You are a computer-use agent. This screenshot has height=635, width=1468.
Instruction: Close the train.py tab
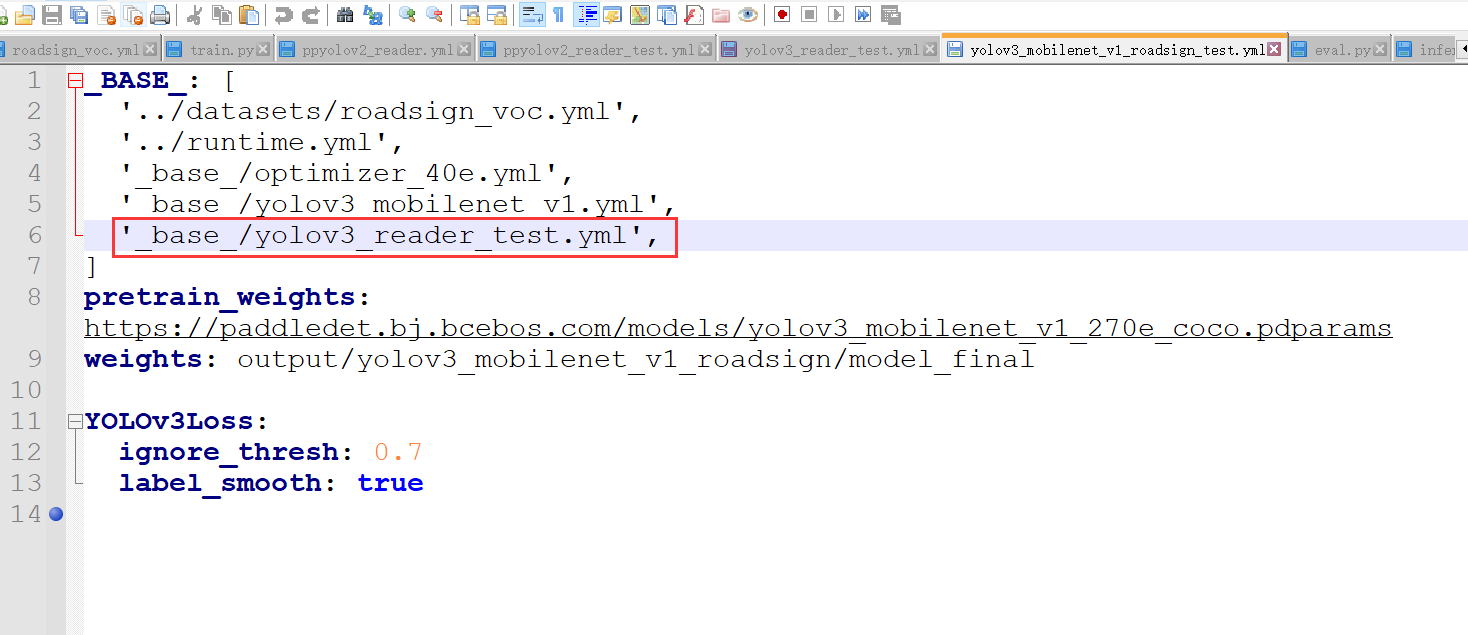[x=263, y=50]
